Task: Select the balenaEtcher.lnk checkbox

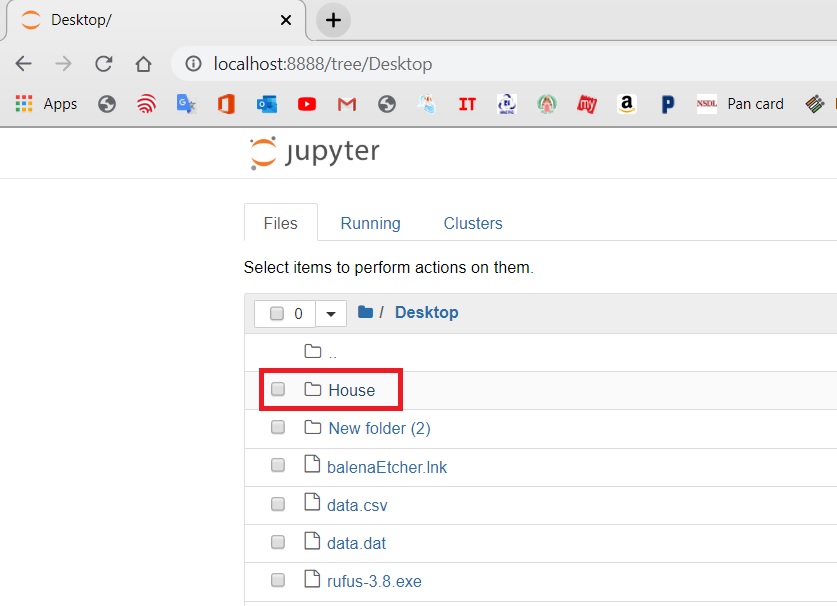Action: [x=278, y=466]
